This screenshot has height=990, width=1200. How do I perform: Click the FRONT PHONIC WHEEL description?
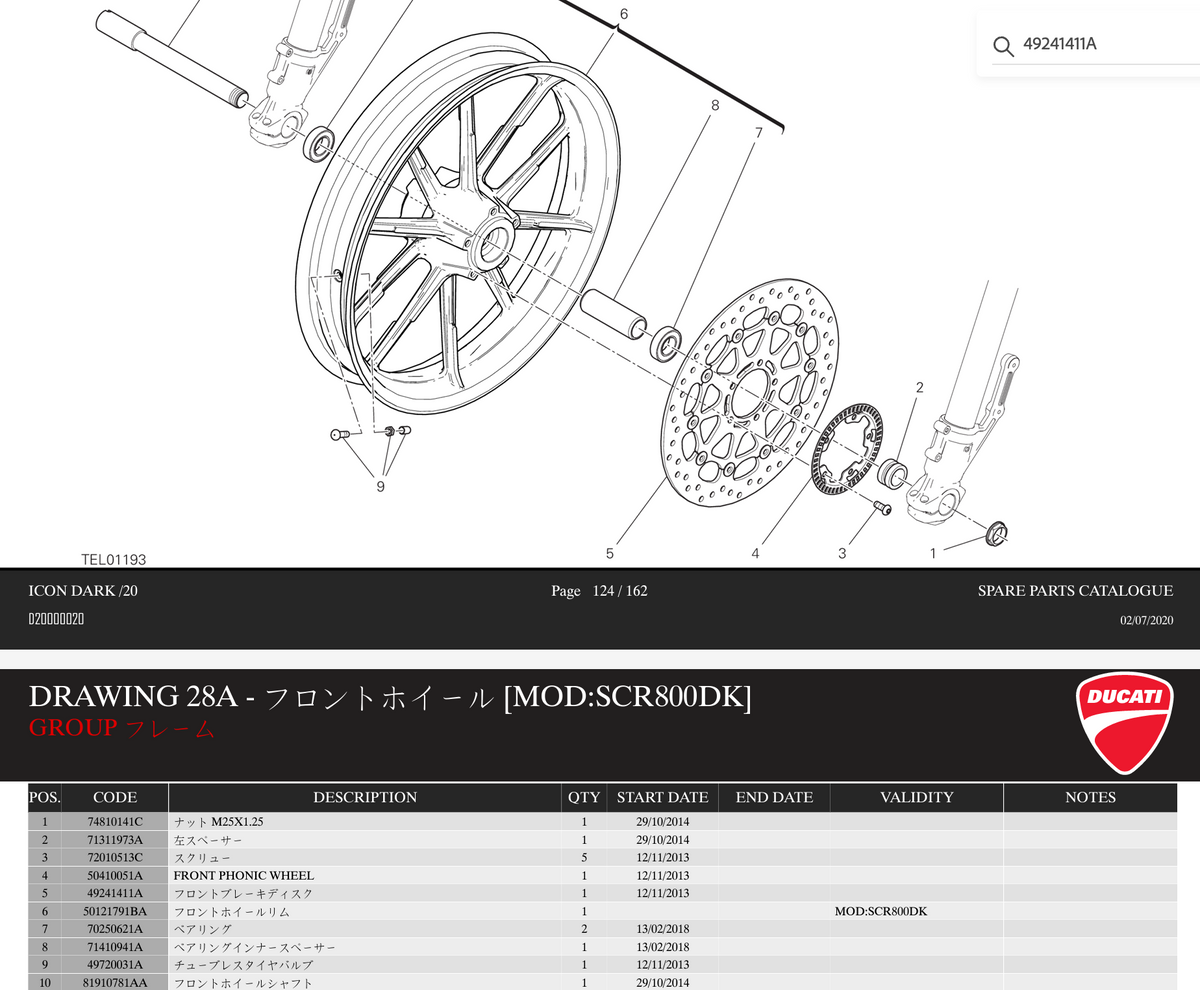coord(244,875)
